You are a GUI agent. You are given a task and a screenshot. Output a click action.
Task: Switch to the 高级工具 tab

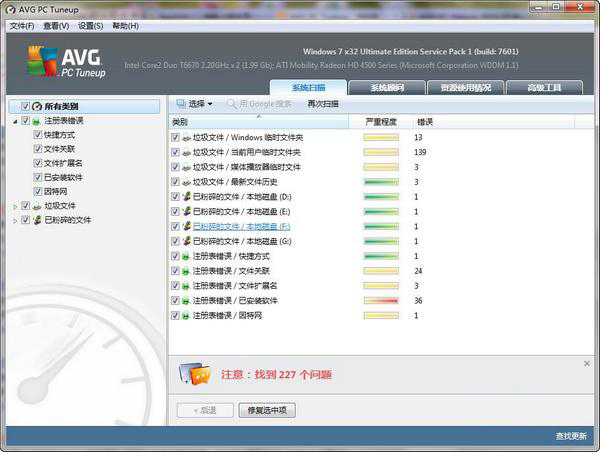[544, 88]
